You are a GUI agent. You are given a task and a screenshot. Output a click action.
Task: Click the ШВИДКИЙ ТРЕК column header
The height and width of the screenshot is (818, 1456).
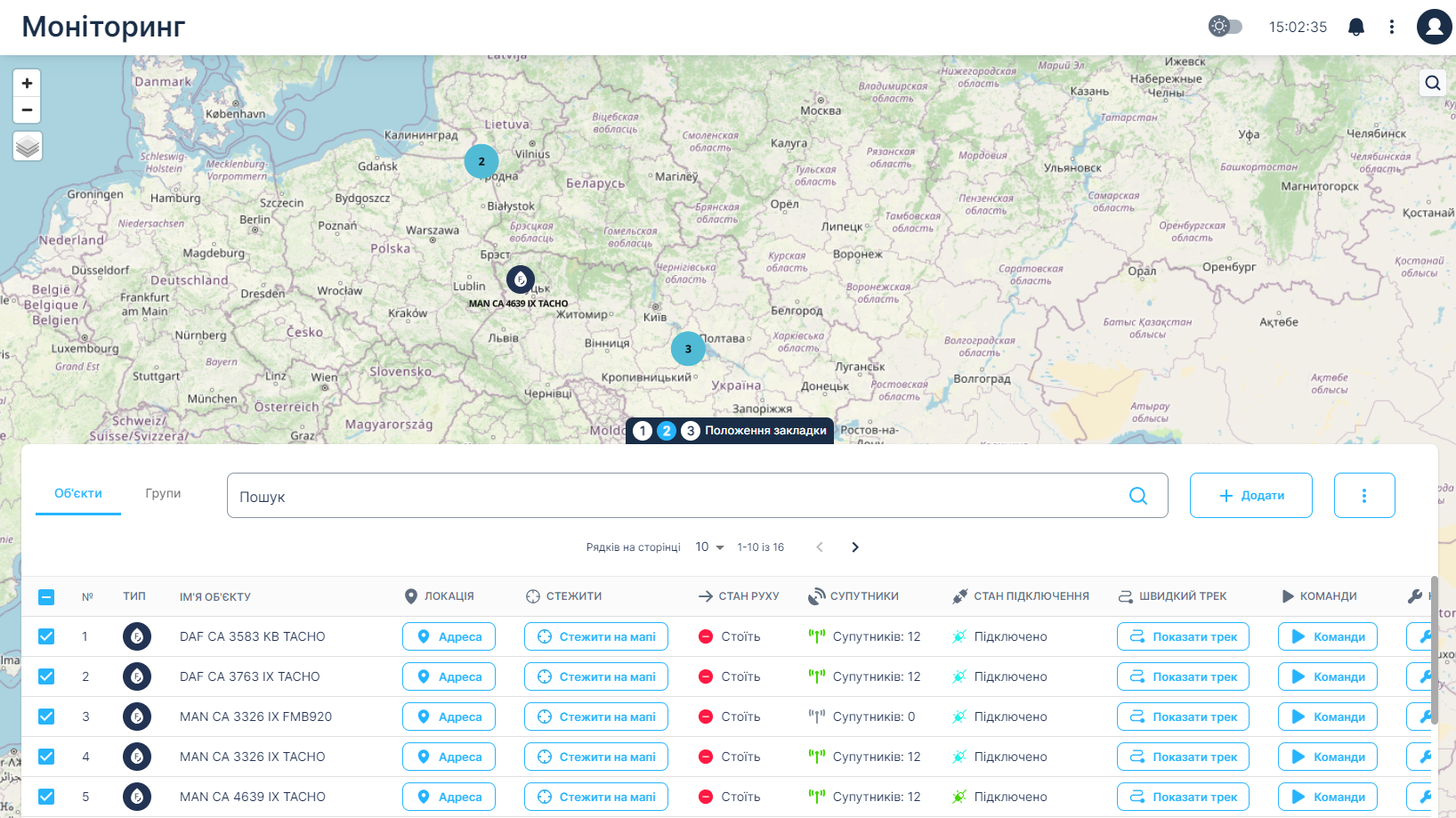(x=1172, y=596)
